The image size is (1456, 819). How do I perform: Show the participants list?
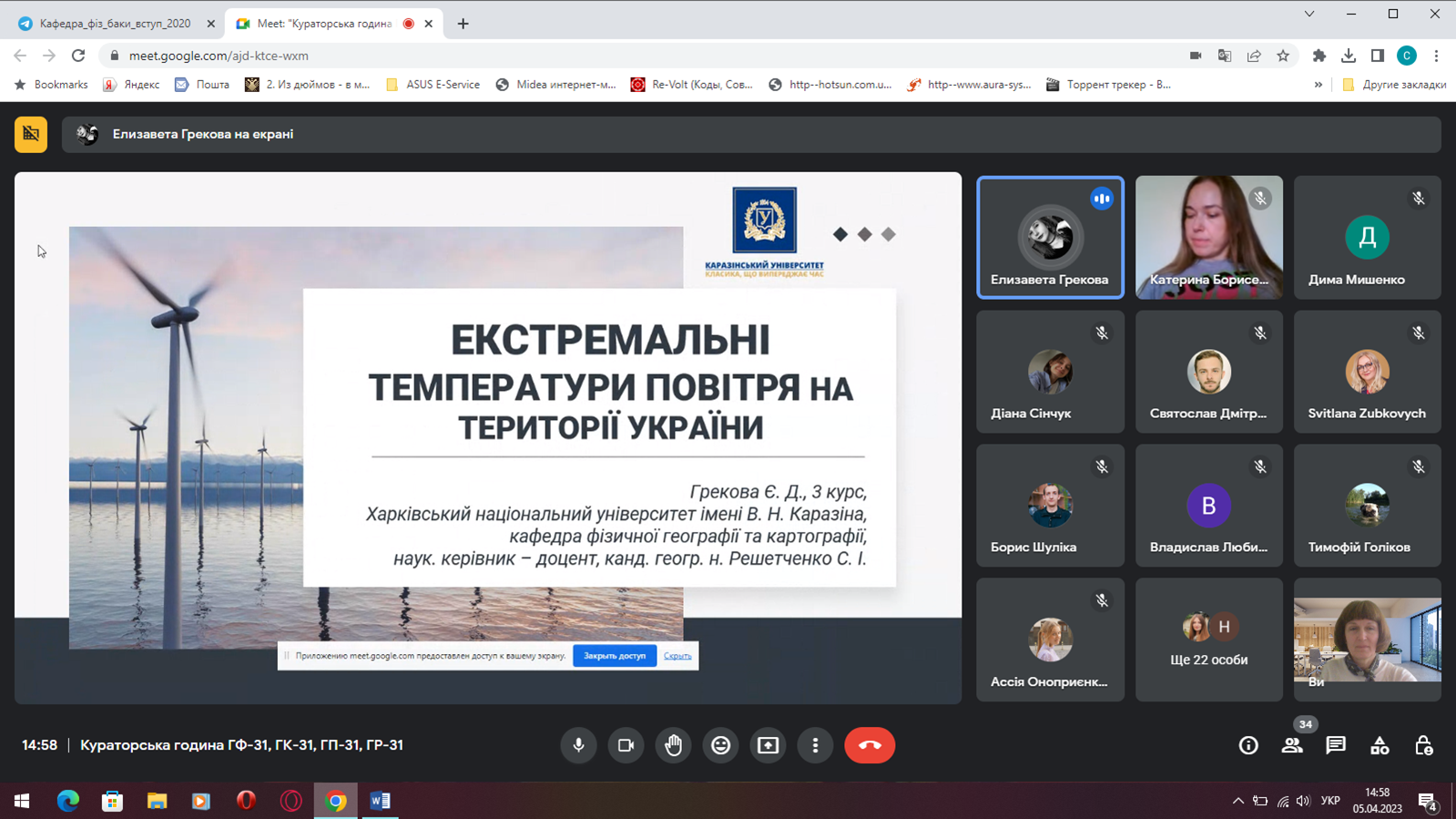1291,745
